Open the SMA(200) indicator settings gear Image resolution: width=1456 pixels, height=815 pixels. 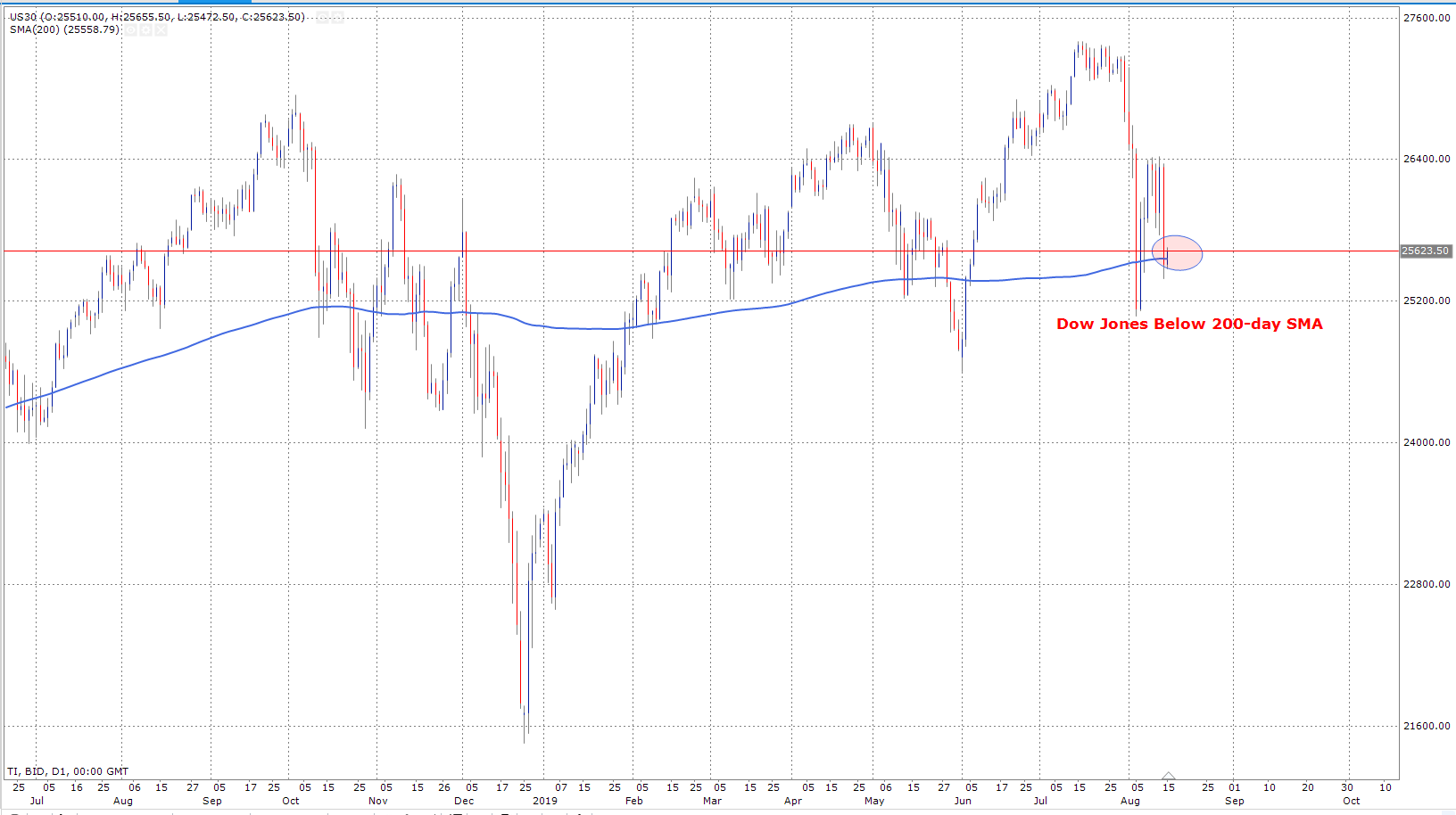[x=145, y=29]
